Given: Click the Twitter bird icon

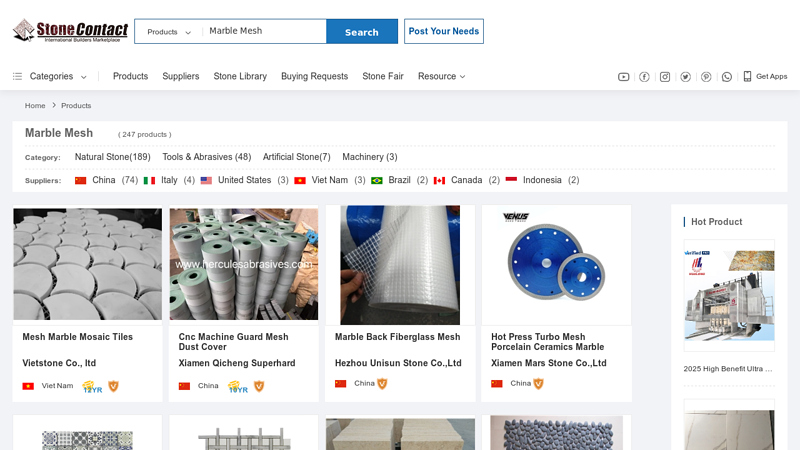Looking at the screenshot, I should coord(685,77).
